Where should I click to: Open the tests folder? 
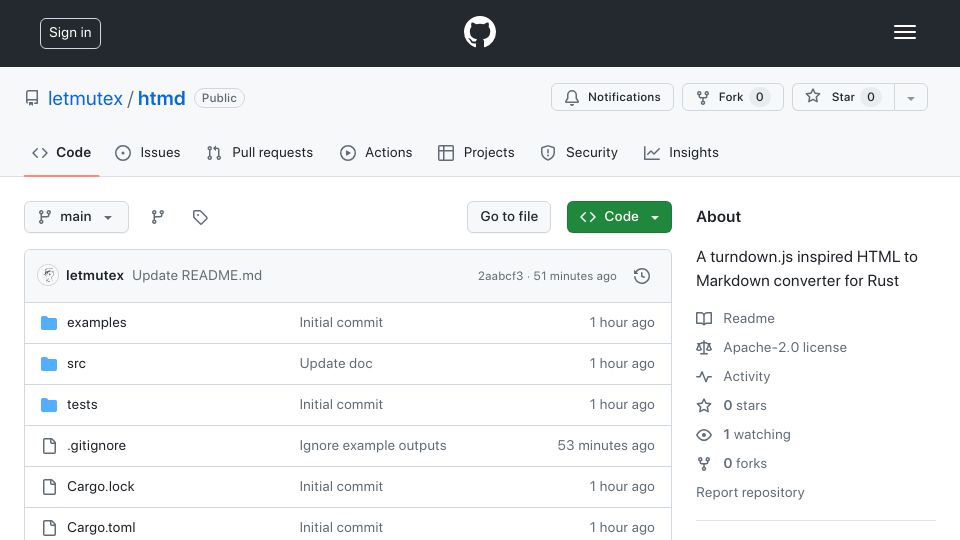click(82, 405)
